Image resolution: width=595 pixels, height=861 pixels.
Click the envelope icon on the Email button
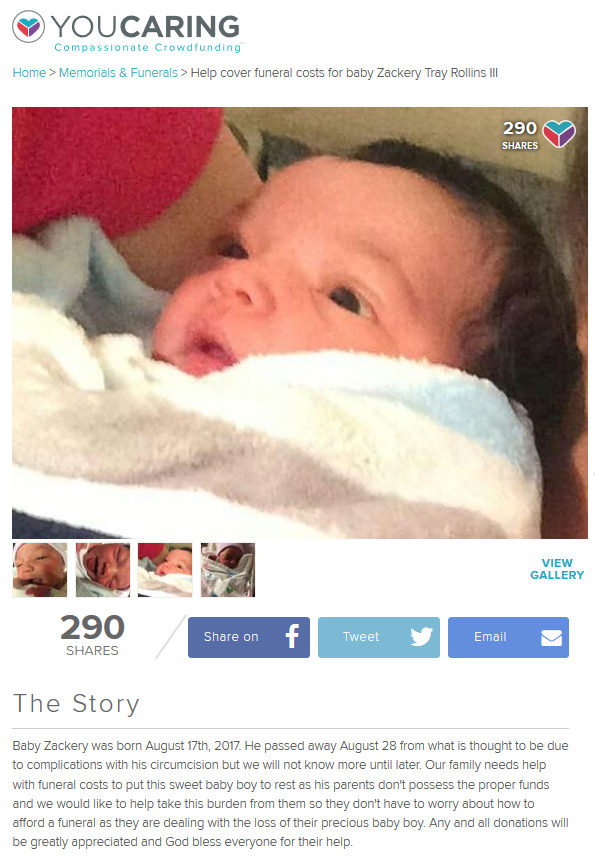tap(551, 638)
